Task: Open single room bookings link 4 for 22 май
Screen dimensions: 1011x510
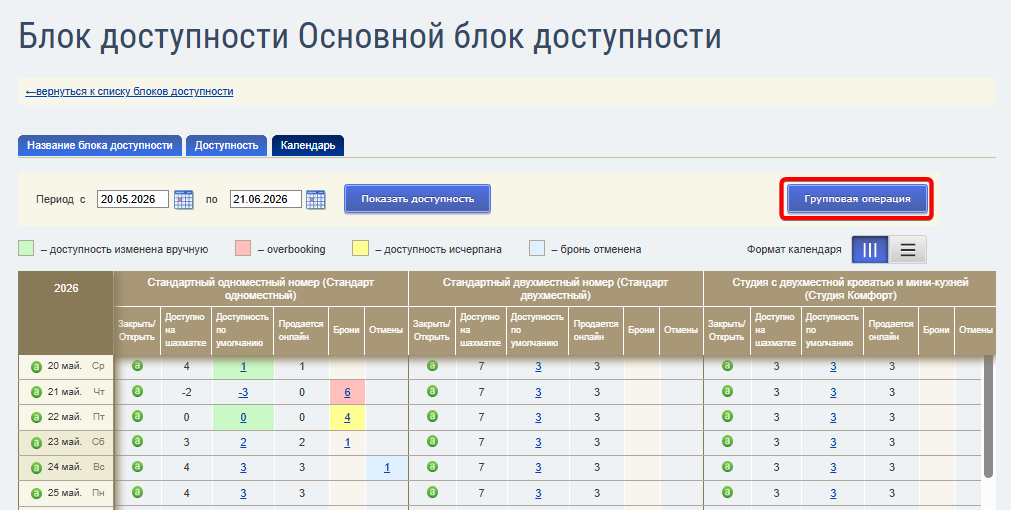Action: click(x=347, y=417)
